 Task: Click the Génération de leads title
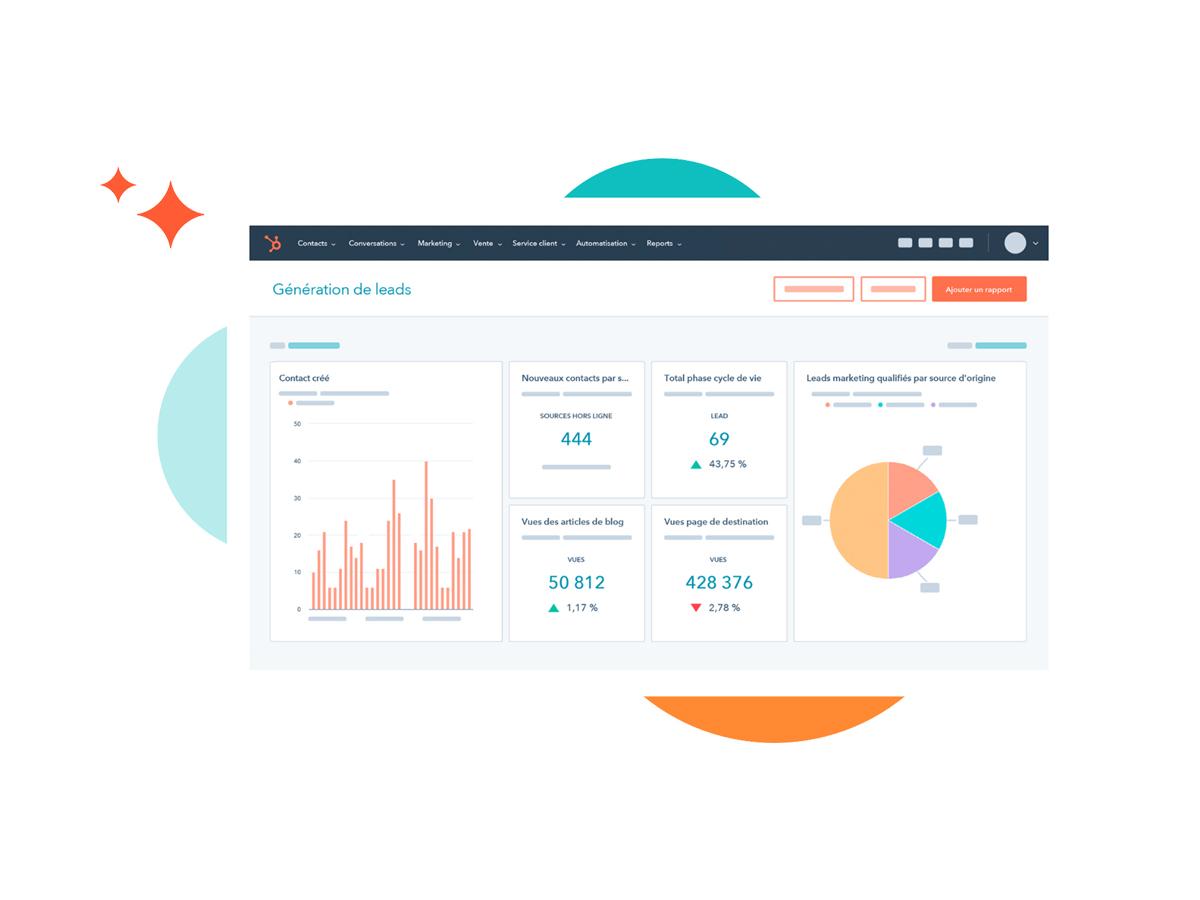[342, 290]
